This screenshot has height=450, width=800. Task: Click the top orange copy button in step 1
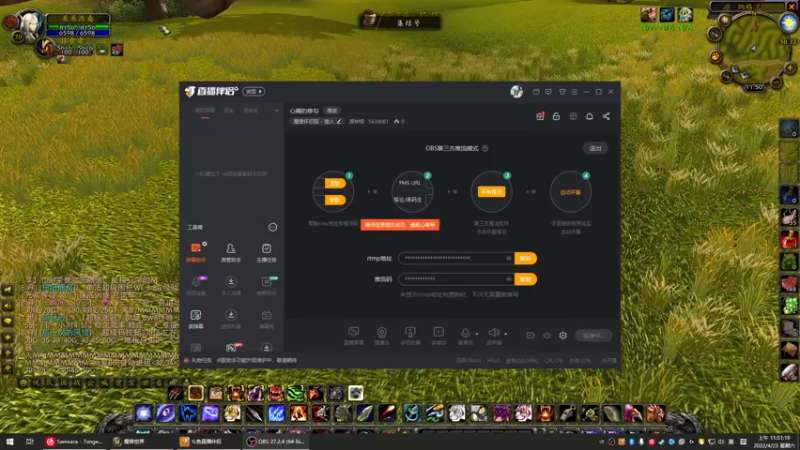(335, 183)
